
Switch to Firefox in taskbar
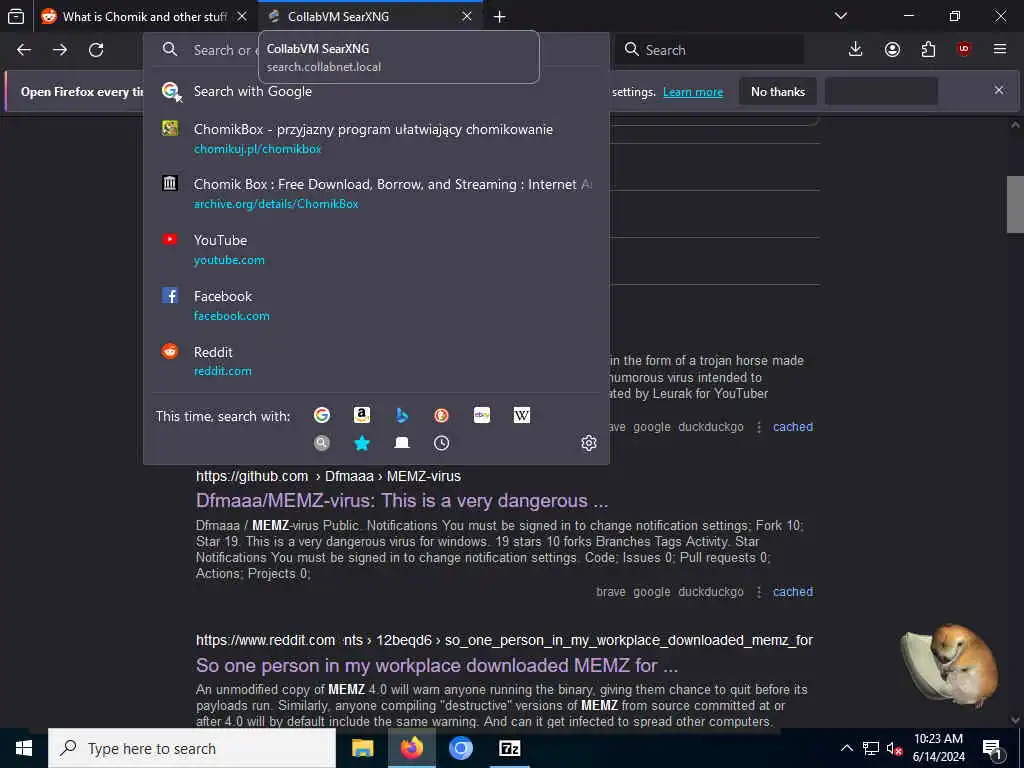[x=411, y=748]
